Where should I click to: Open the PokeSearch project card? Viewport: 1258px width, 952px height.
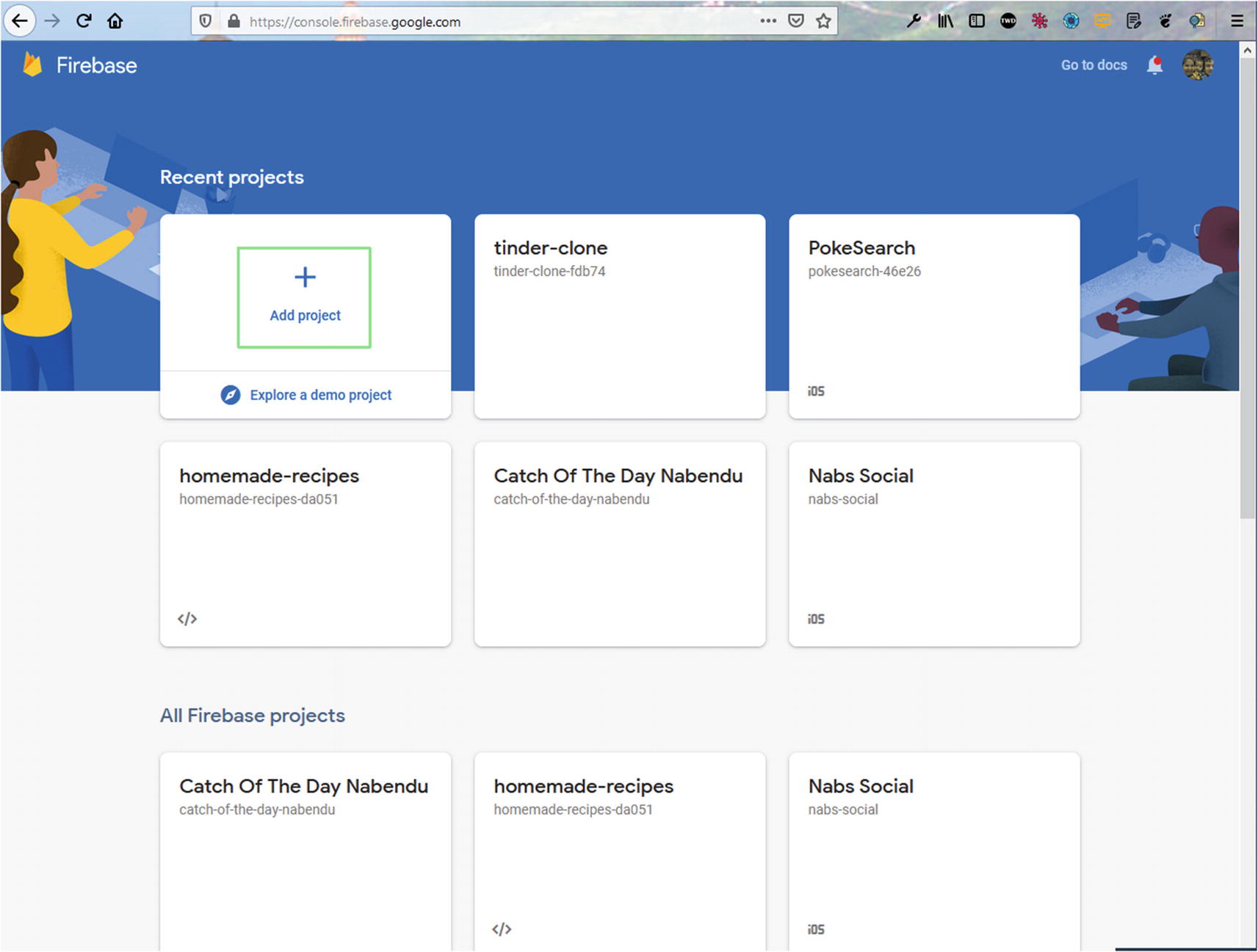(x=933, y=316)
